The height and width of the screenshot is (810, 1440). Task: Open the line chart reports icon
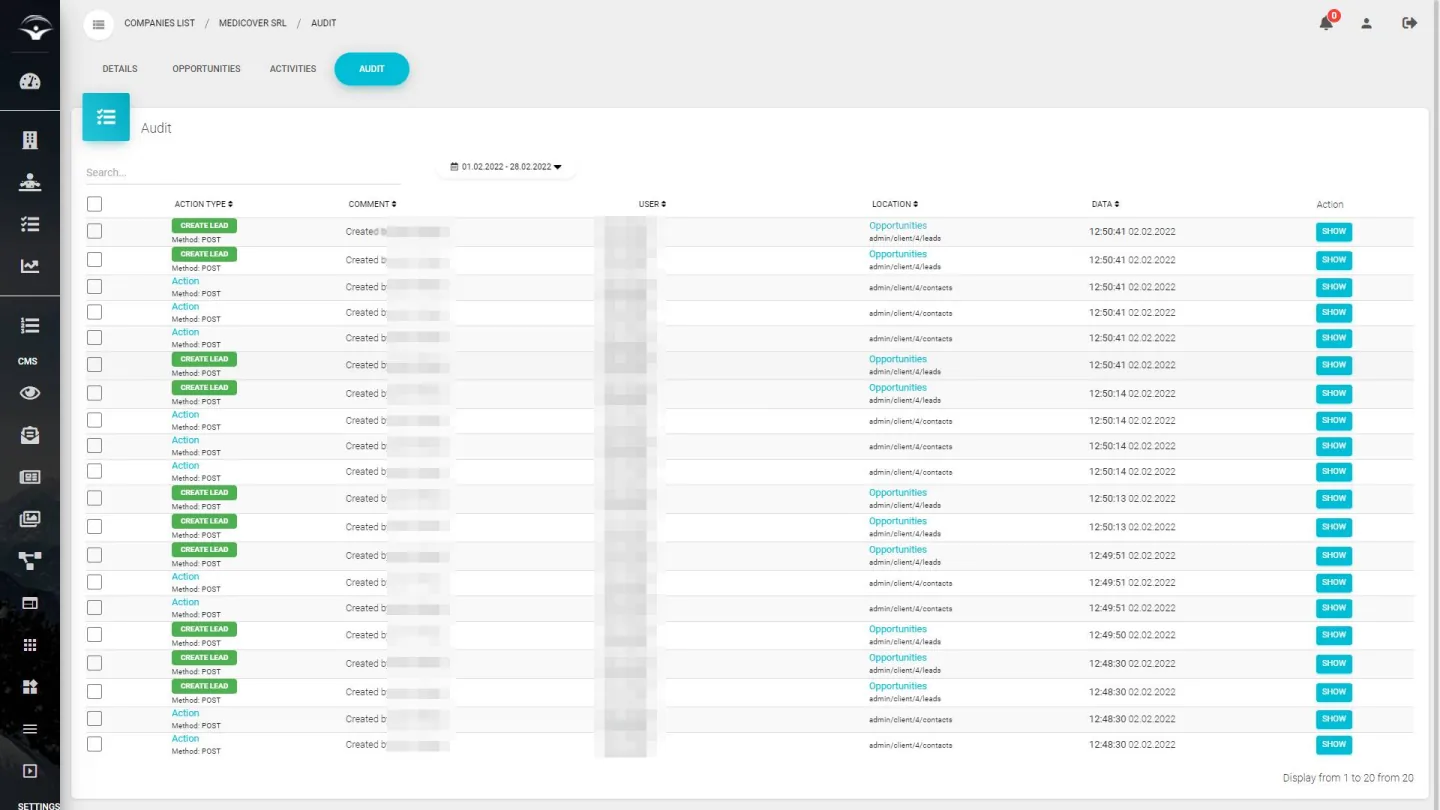(30, 266)
